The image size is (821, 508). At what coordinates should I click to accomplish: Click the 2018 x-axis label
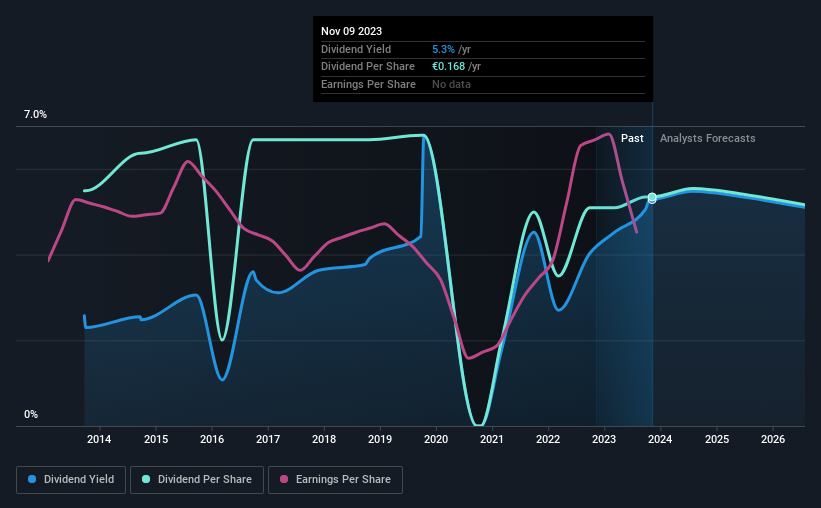[324, 439]
